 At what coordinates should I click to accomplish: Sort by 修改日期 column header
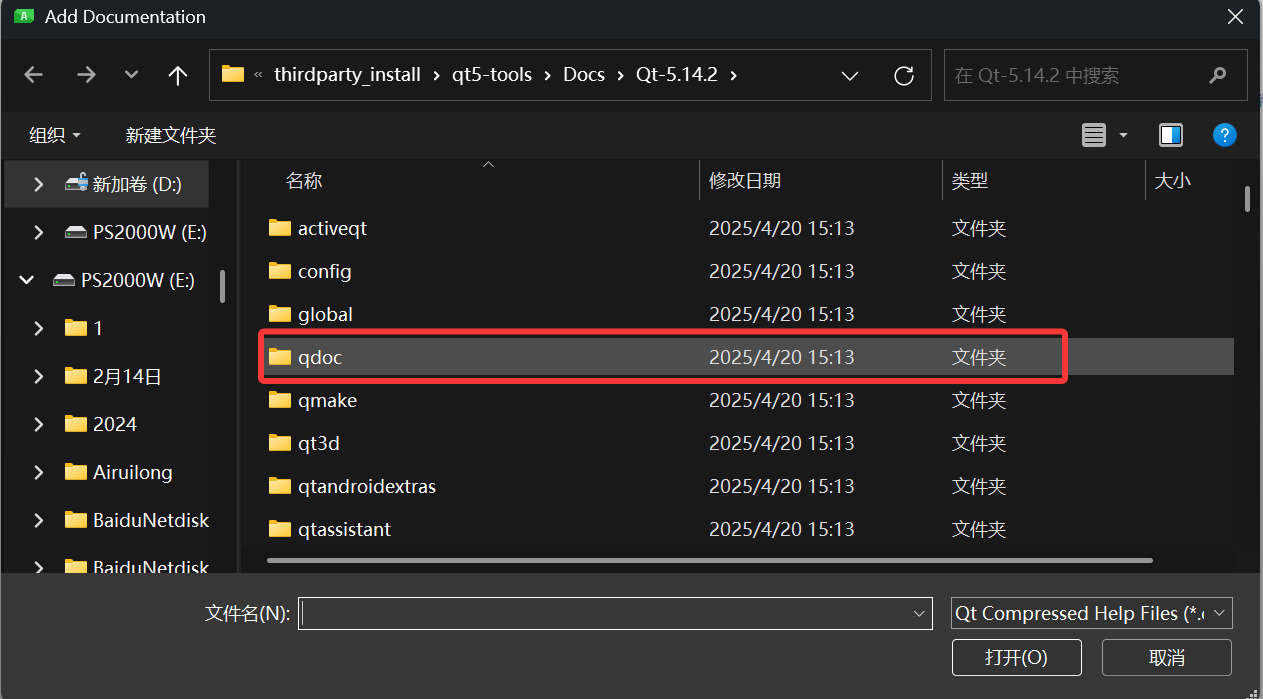(x=745, y=181)
